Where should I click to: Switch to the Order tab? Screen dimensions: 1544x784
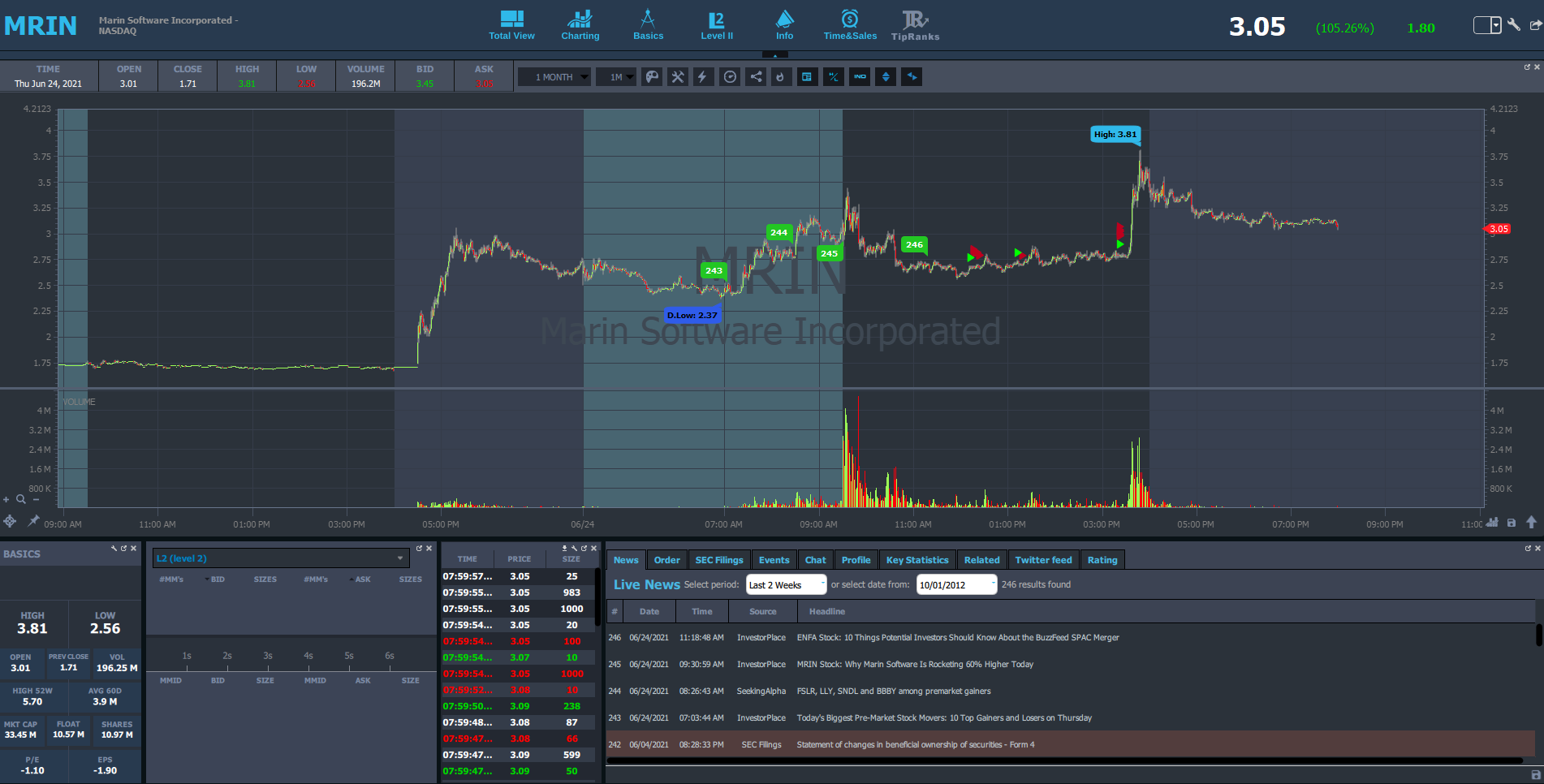point(667,560)
